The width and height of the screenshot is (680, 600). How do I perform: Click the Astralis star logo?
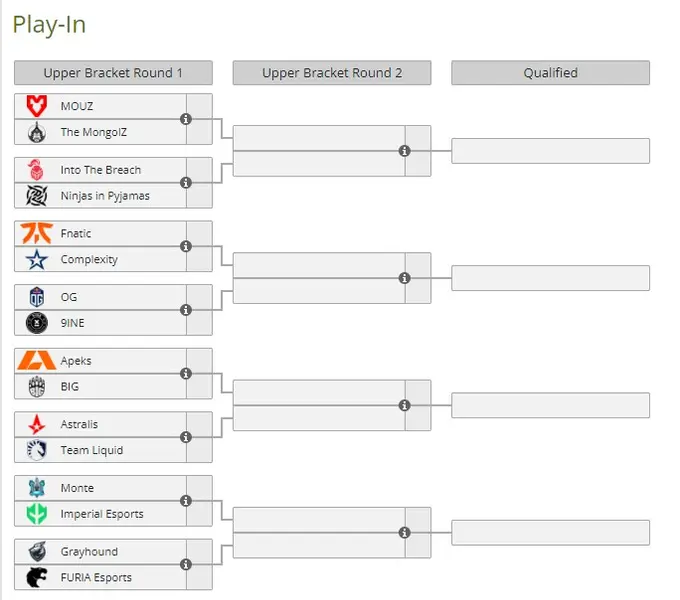(x=37, y=424)
